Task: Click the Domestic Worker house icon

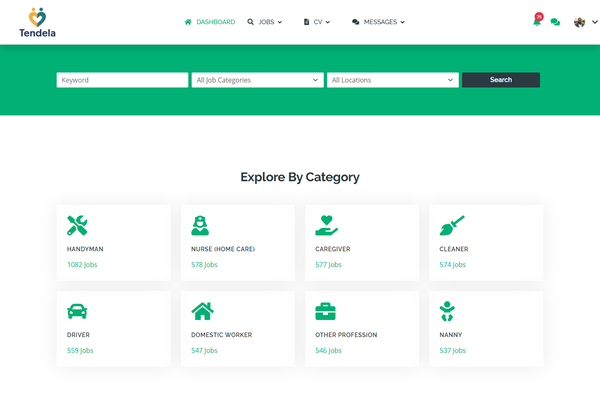Action: (202, 310)
